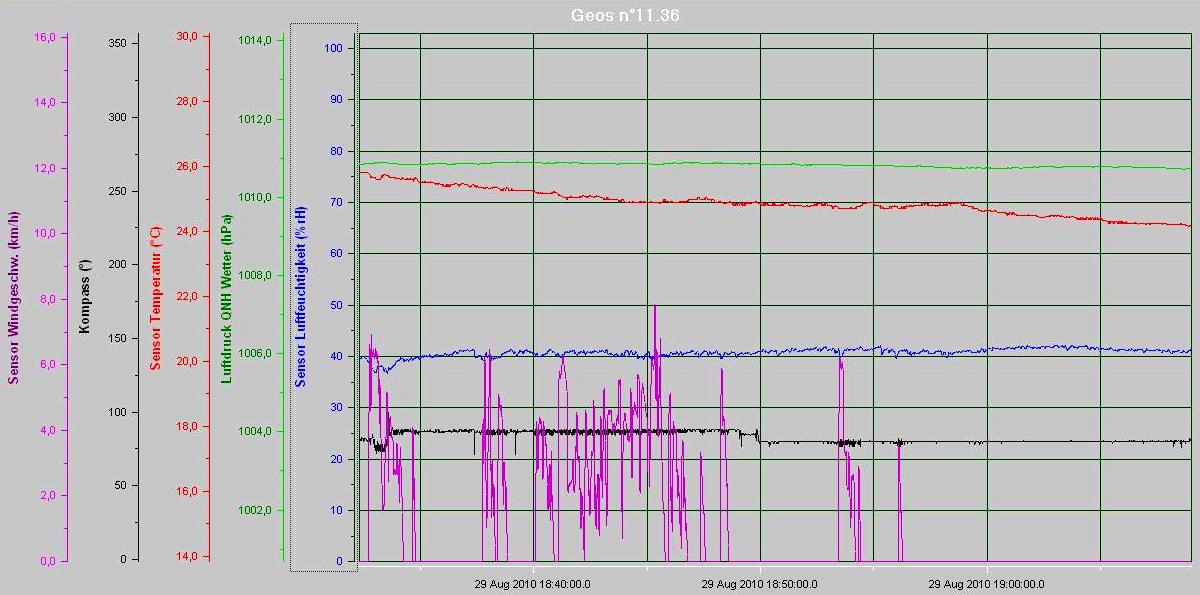Select the Luftdruck QNH Wetter (hPa) axis label
The height and width of the screenshot is (595, 1200).
click(227, 297)
